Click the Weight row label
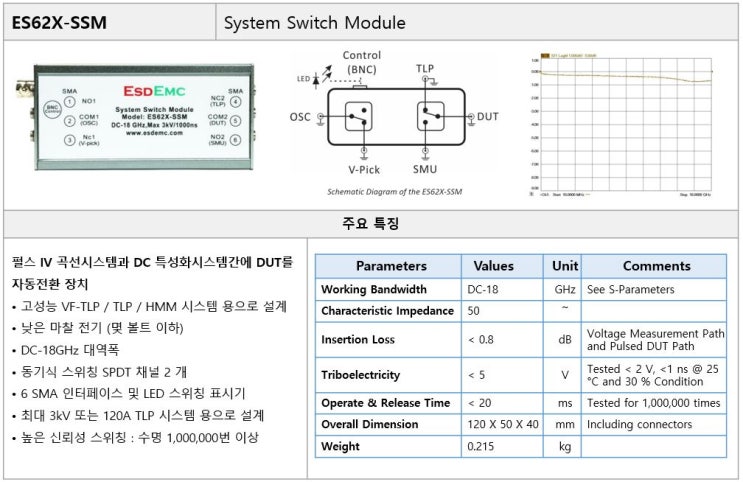The width and height of the screenshot is (743, 482). point(340,446)
